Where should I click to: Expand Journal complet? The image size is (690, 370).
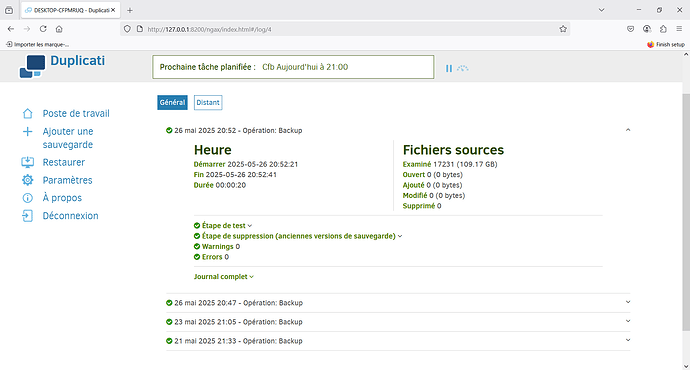224,277
